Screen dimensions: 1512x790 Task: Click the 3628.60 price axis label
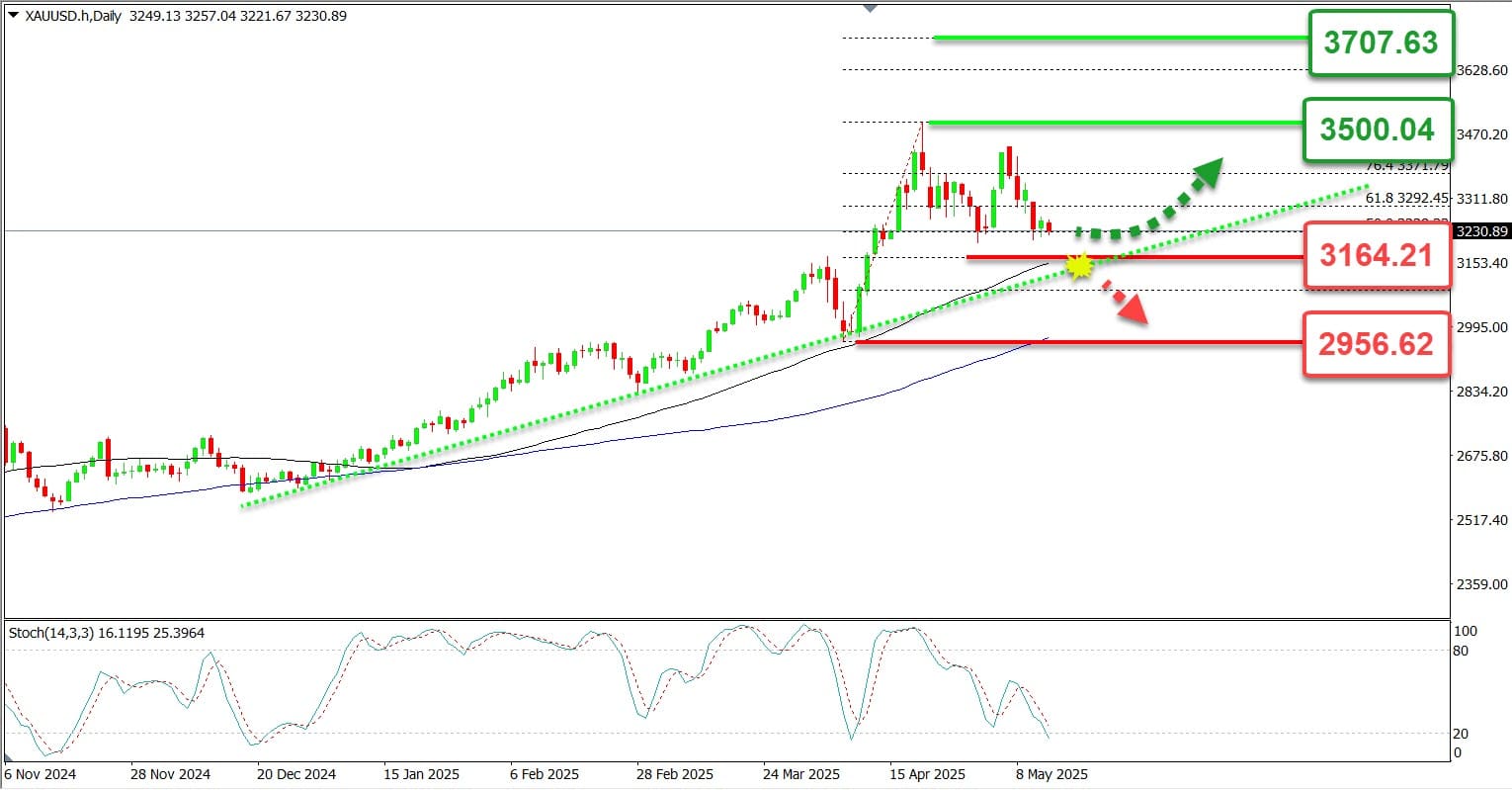pos(1482,71)
